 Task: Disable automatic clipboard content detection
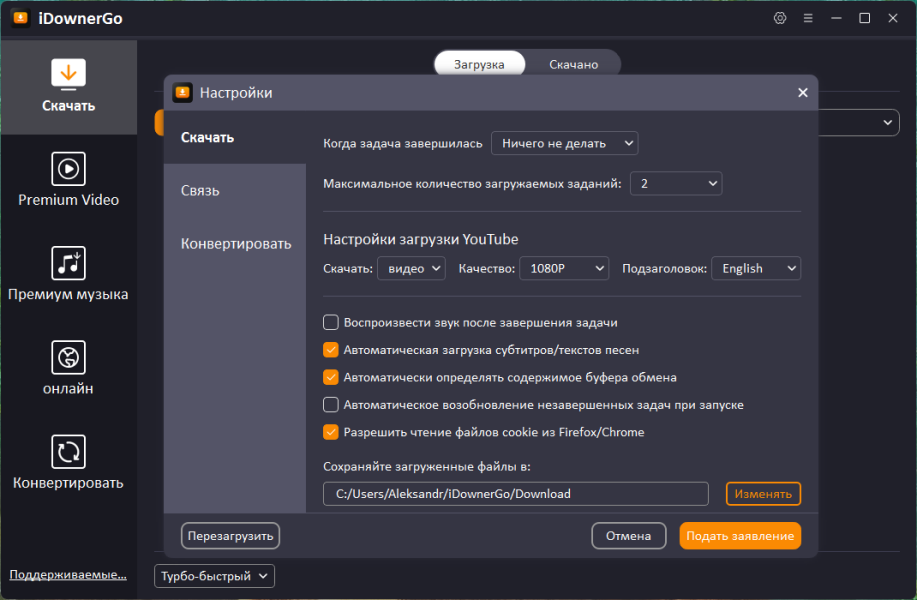[x=331, y=377]
